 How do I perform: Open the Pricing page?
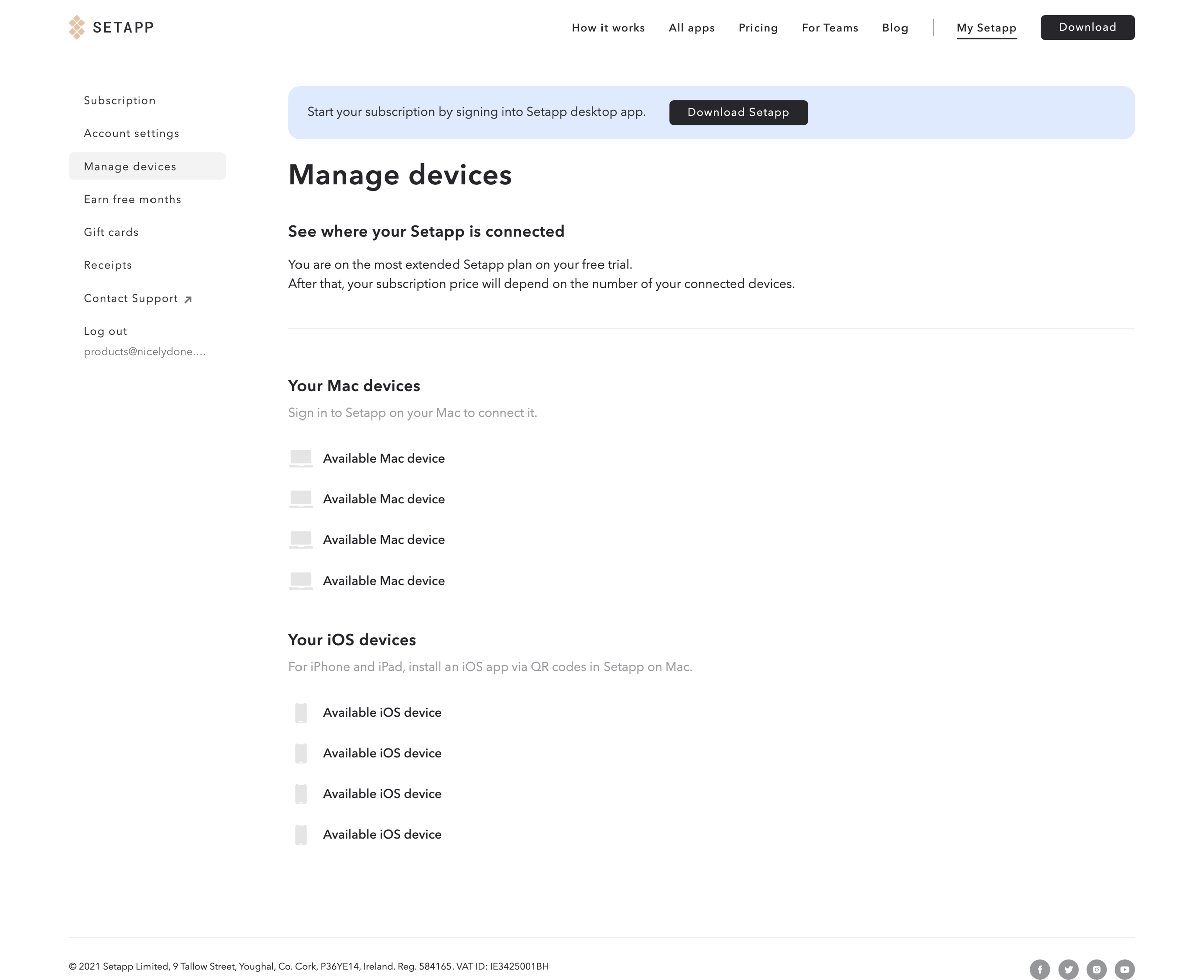click(758, 28)
